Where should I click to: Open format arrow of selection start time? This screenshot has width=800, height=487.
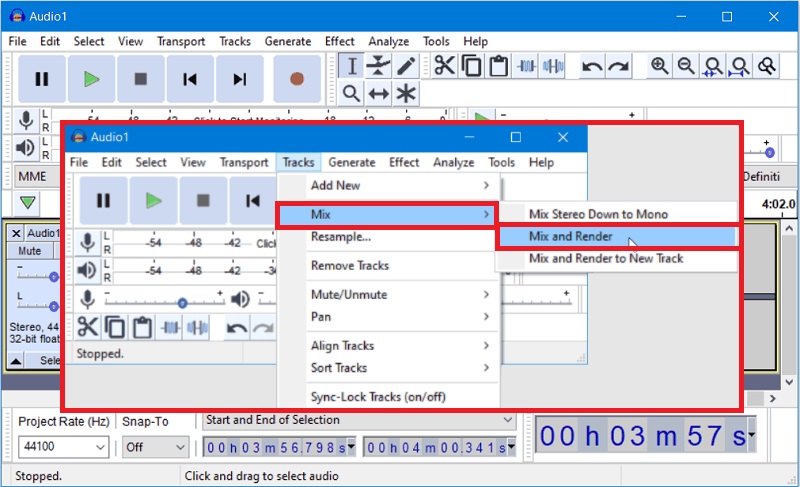[x=351, y=447]
